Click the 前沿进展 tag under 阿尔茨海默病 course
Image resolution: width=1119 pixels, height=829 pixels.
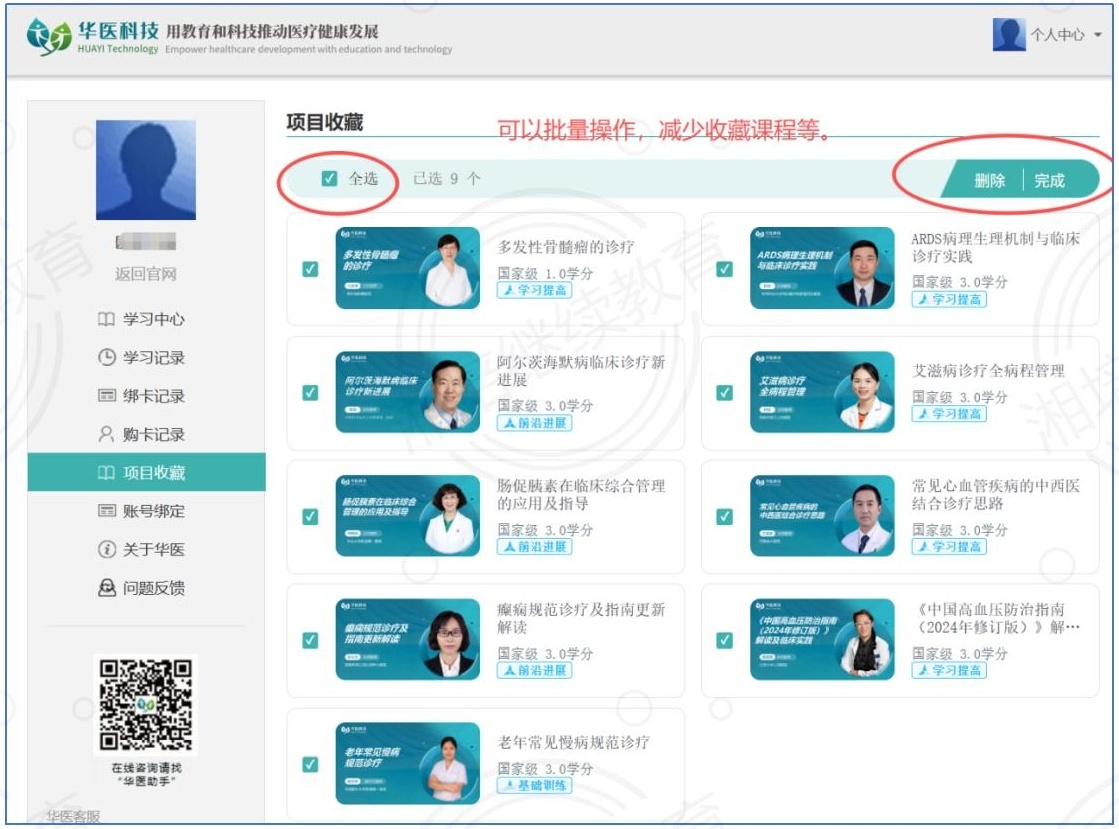click(534, 423)
